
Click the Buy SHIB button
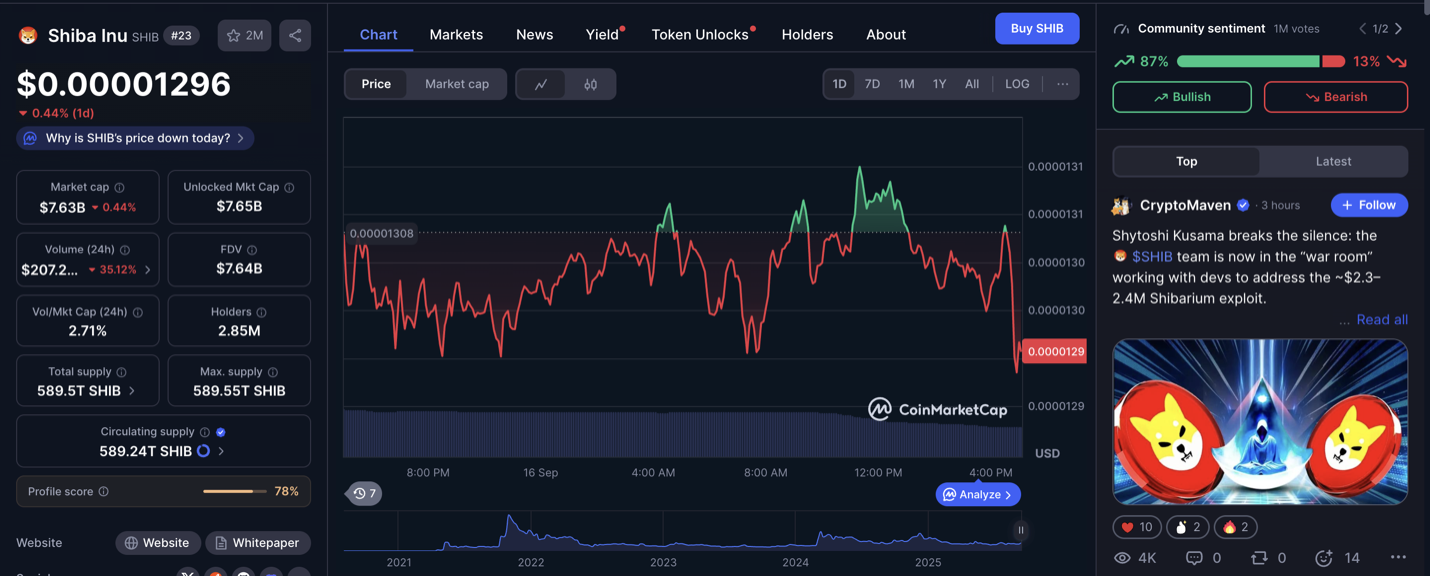click(1036, 29)
